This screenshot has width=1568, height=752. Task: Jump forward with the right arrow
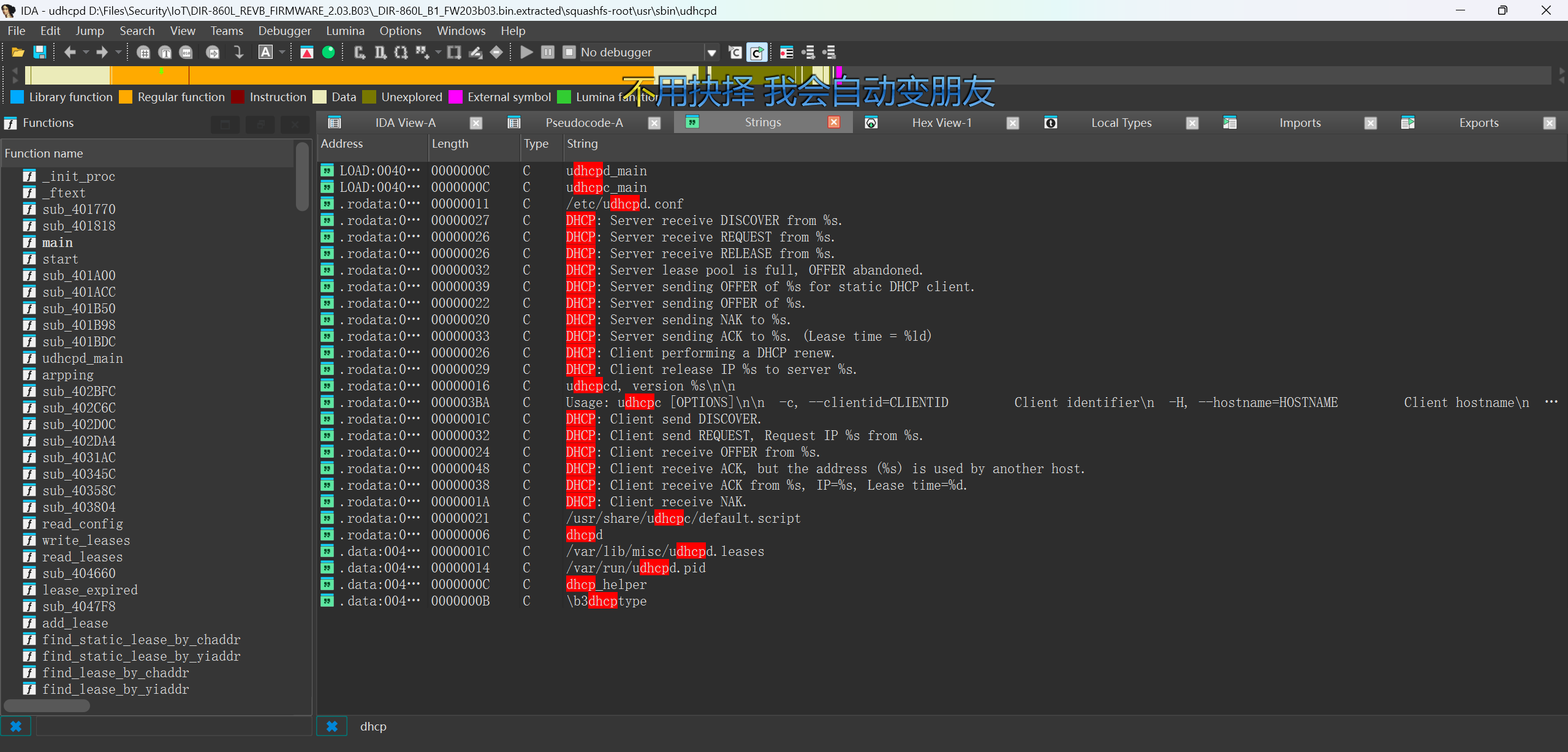[x=102, y=53]
